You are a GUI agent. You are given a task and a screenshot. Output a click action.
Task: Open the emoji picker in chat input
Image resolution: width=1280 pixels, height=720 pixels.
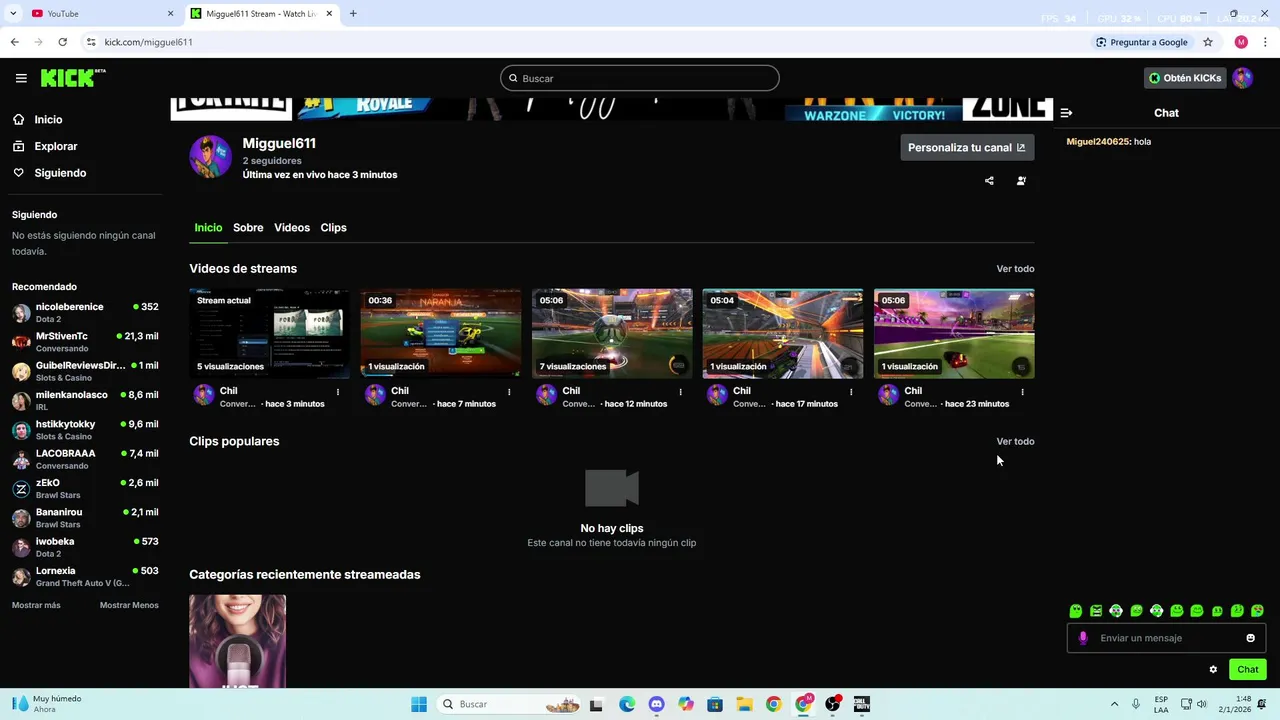coord(1250,638)
